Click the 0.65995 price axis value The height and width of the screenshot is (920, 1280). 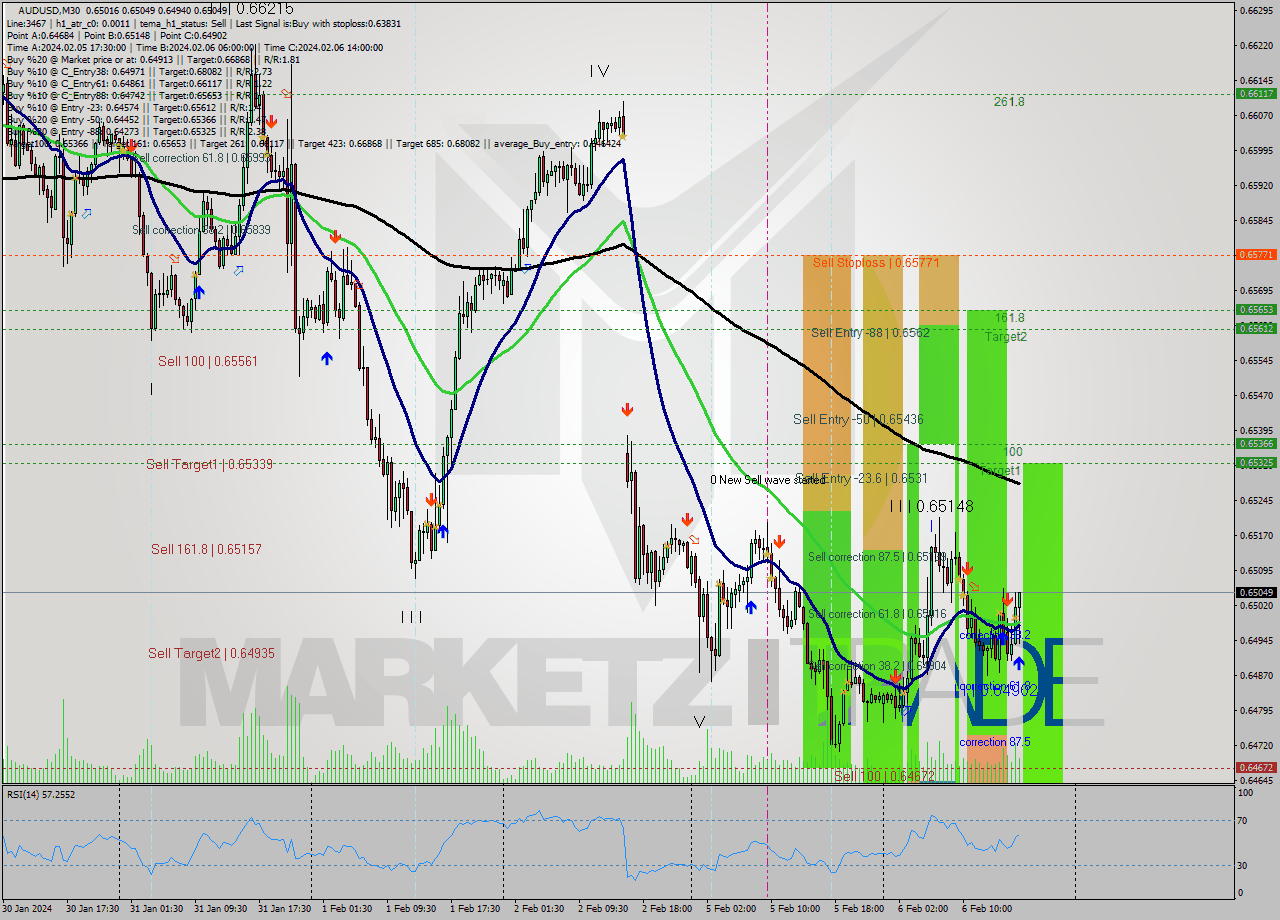(x=1256, y=151)
